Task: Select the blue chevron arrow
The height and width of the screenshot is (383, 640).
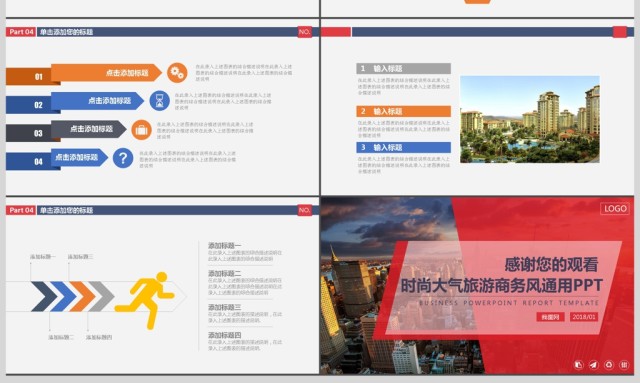Action: pos(63,296)
